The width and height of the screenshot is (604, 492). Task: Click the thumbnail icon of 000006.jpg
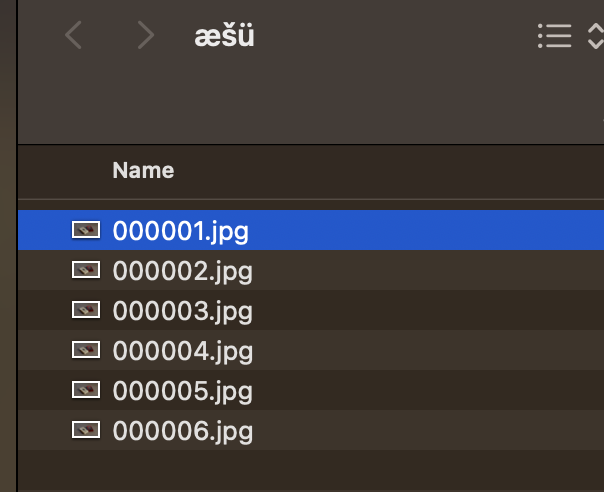point(87,431)
